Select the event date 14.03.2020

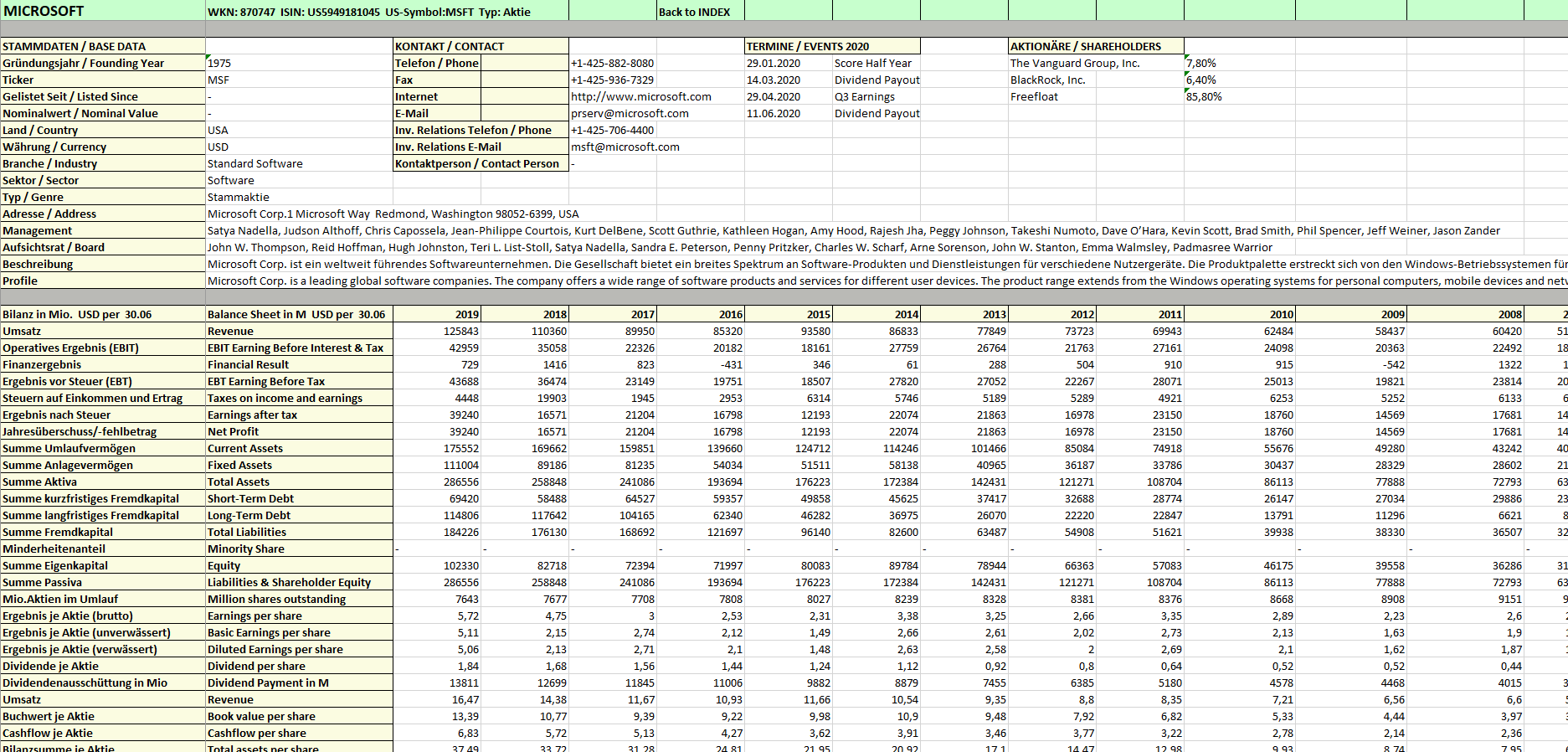point(789,80)
